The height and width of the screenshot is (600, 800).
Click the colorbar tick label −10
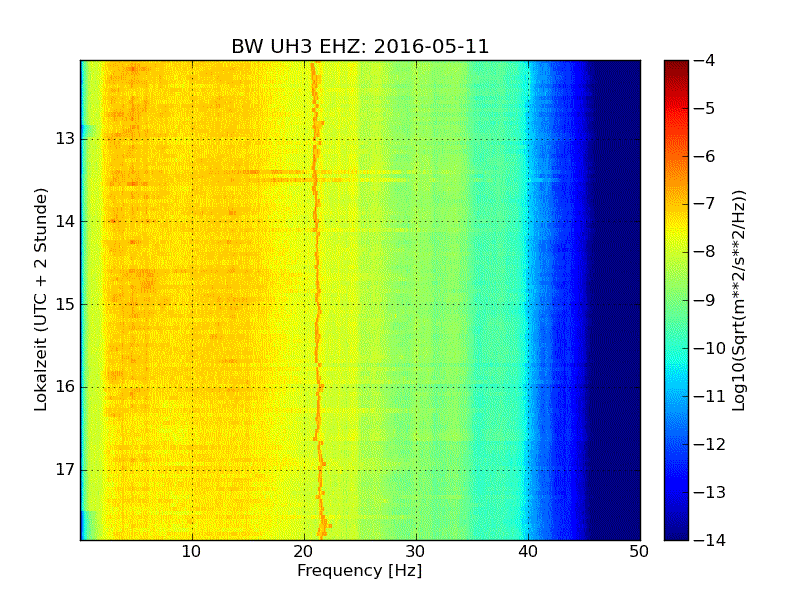coord(709,348)
